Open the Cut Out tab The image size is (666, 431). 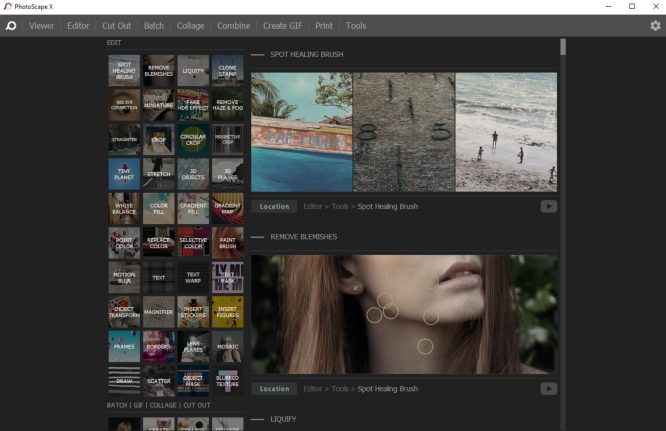pyautogui.click(x=116, y=26)
